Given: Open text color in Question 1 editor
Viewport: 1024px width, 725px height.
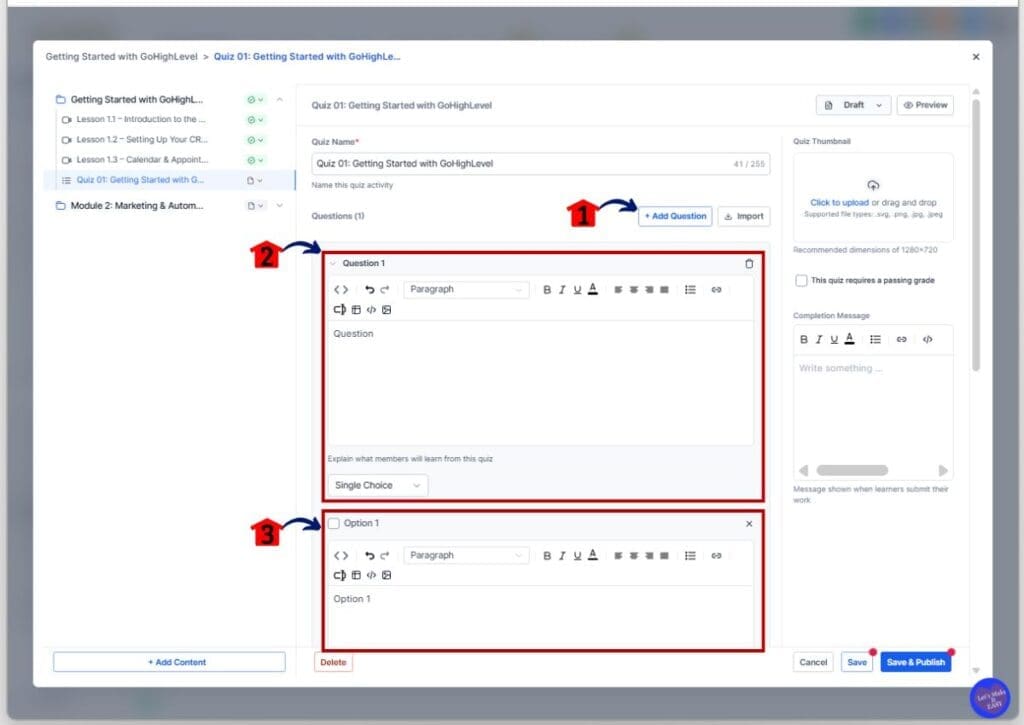Looking at the screenshot, I should pos(592,289).
